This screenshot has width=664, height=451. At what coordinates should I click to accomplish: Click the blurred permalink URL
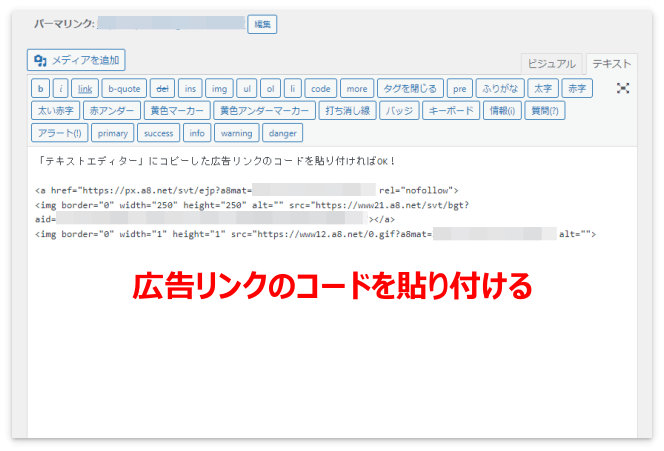(171, 23)
